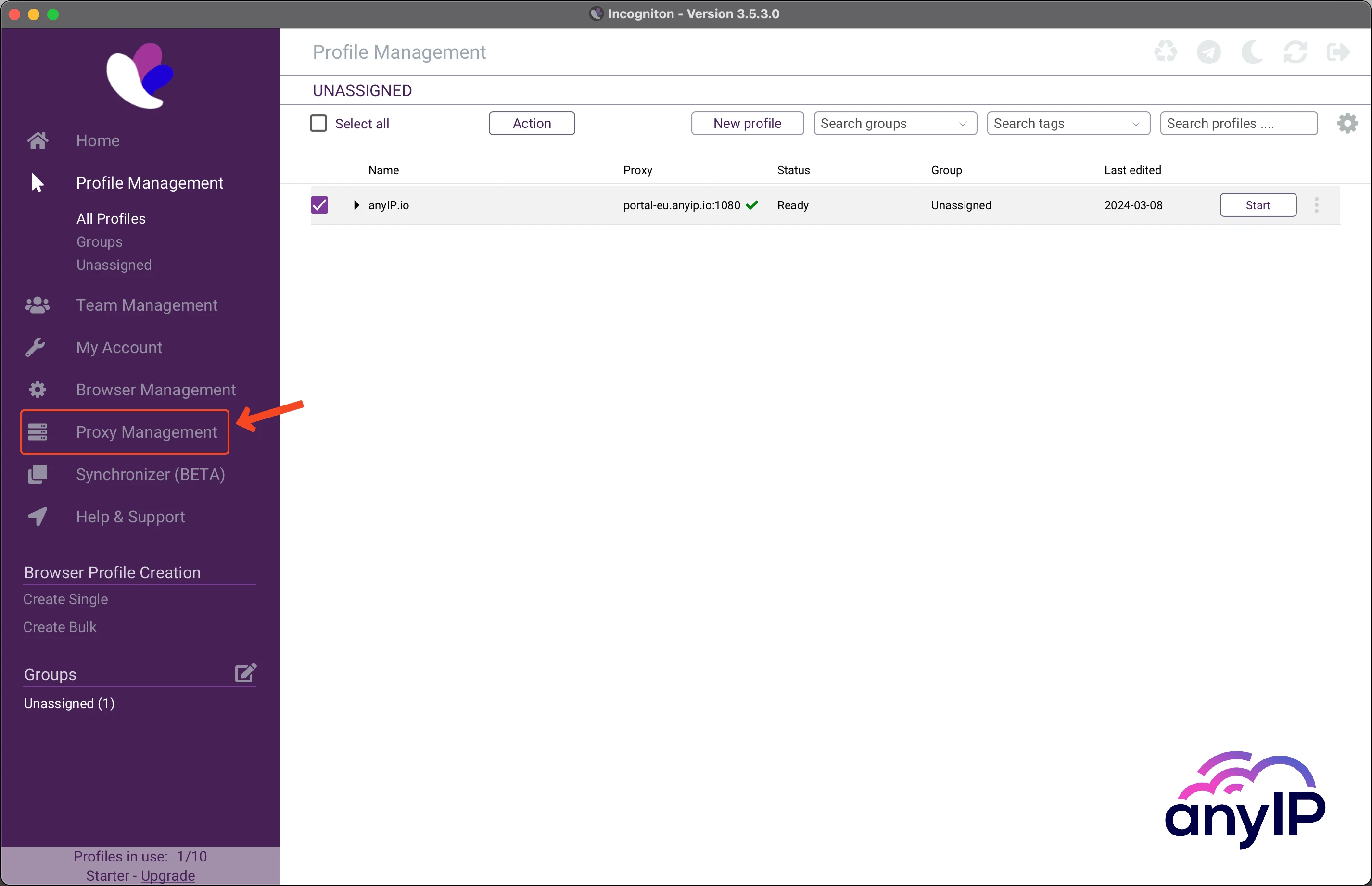Click the Profile Management sidebar icon

point(37,182)
